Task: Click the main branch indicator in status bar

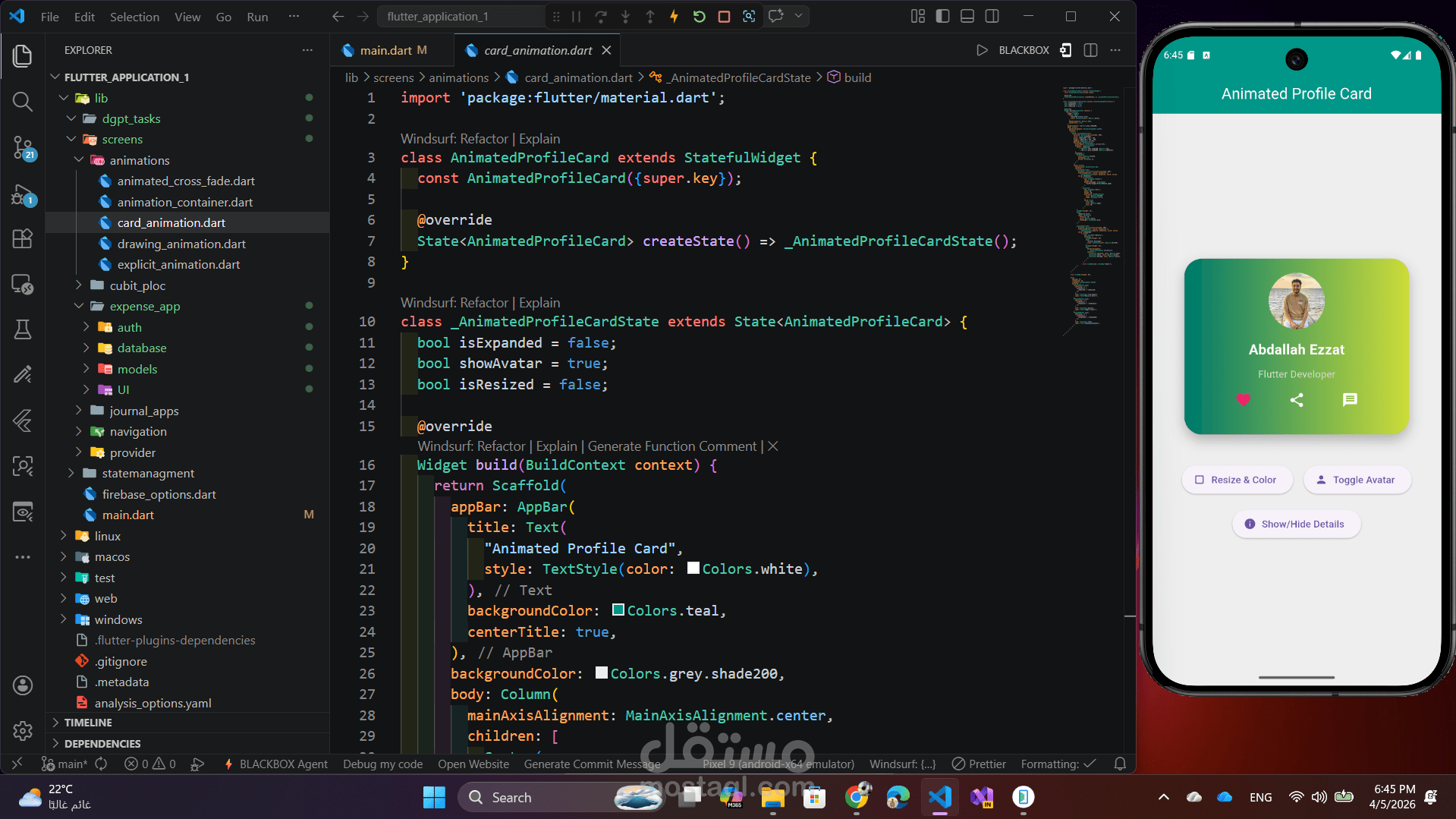Action: (x=65, y=764)
